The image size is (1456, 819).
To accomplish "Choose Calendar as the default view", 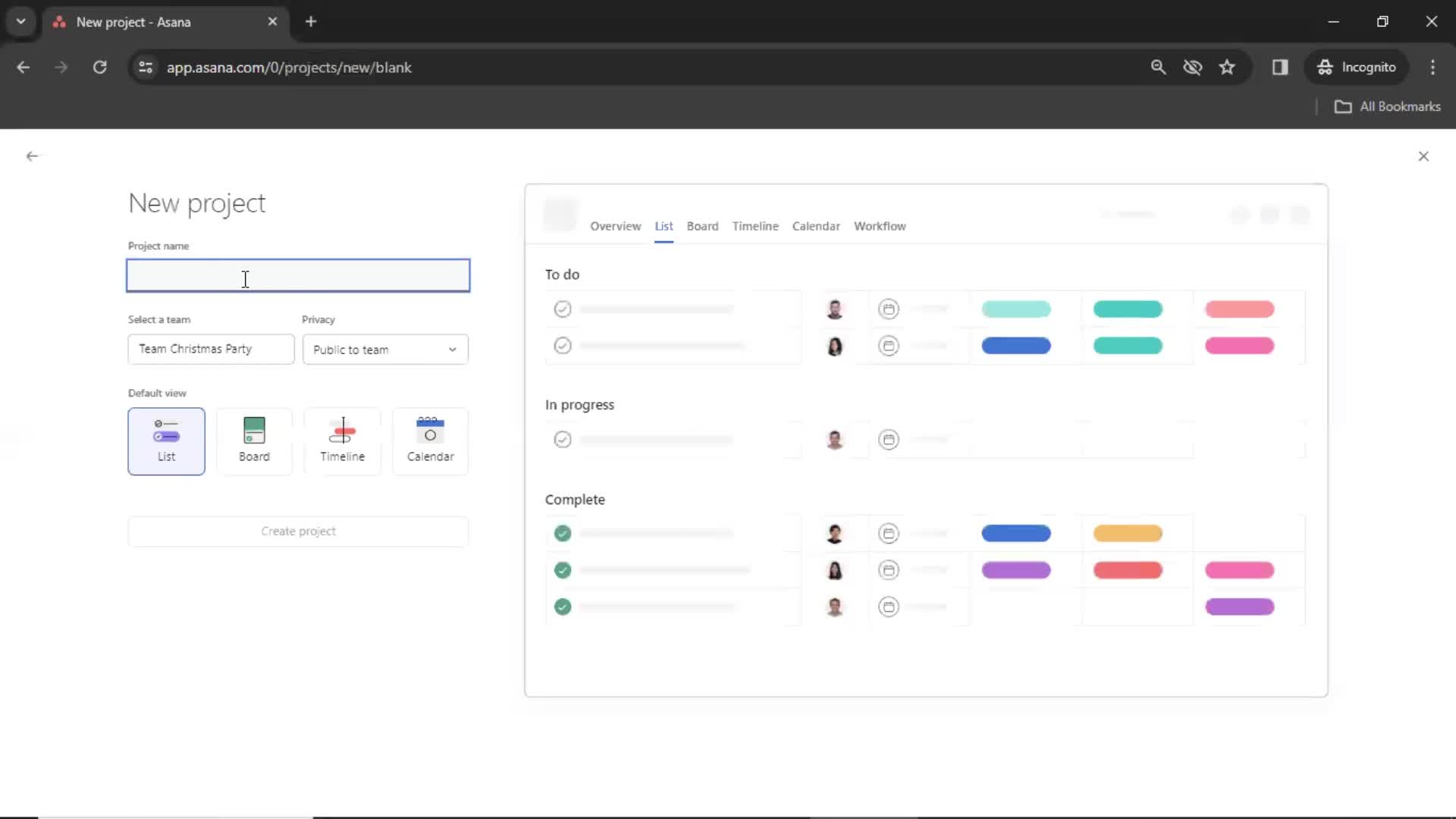I will point(430,441).
